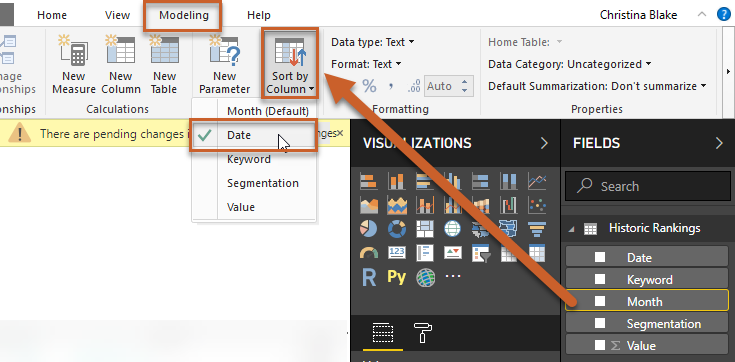
Task: Tick the Date field checkbox
Action: pyautogui.click(x=600, y=257)
